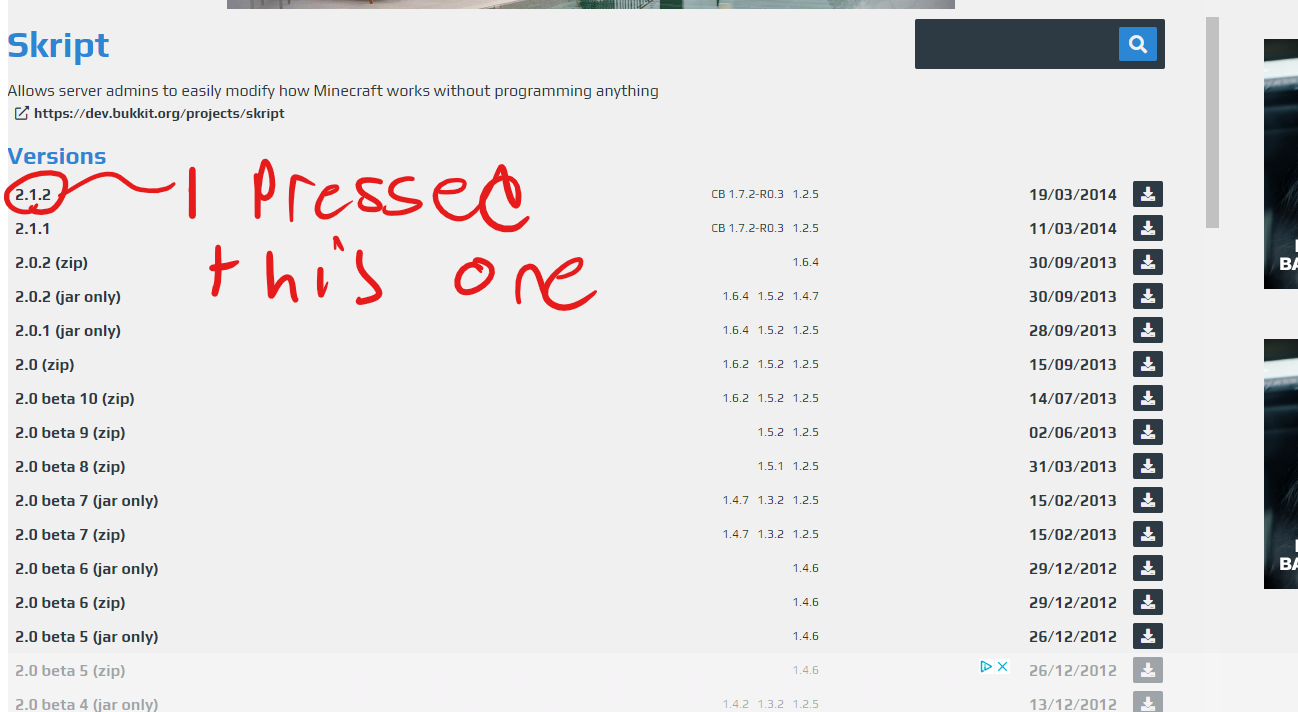Click download icon for 2.0.2 (zip)

click(1148, 262)
